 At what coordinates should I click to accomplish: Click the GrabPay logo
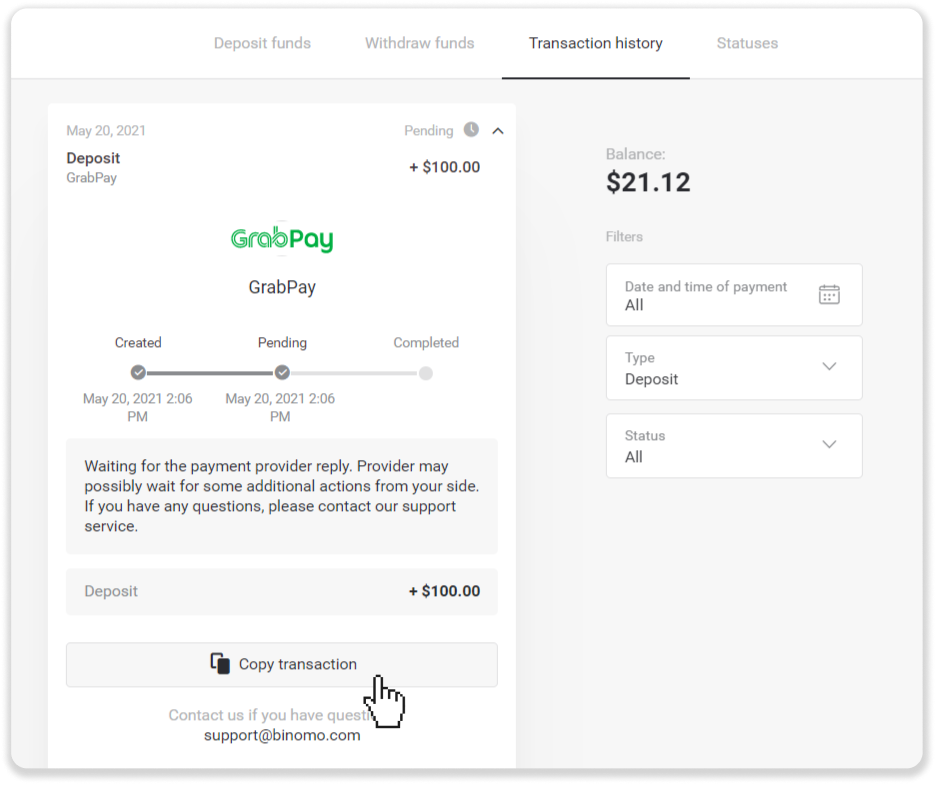pos(282,239)
